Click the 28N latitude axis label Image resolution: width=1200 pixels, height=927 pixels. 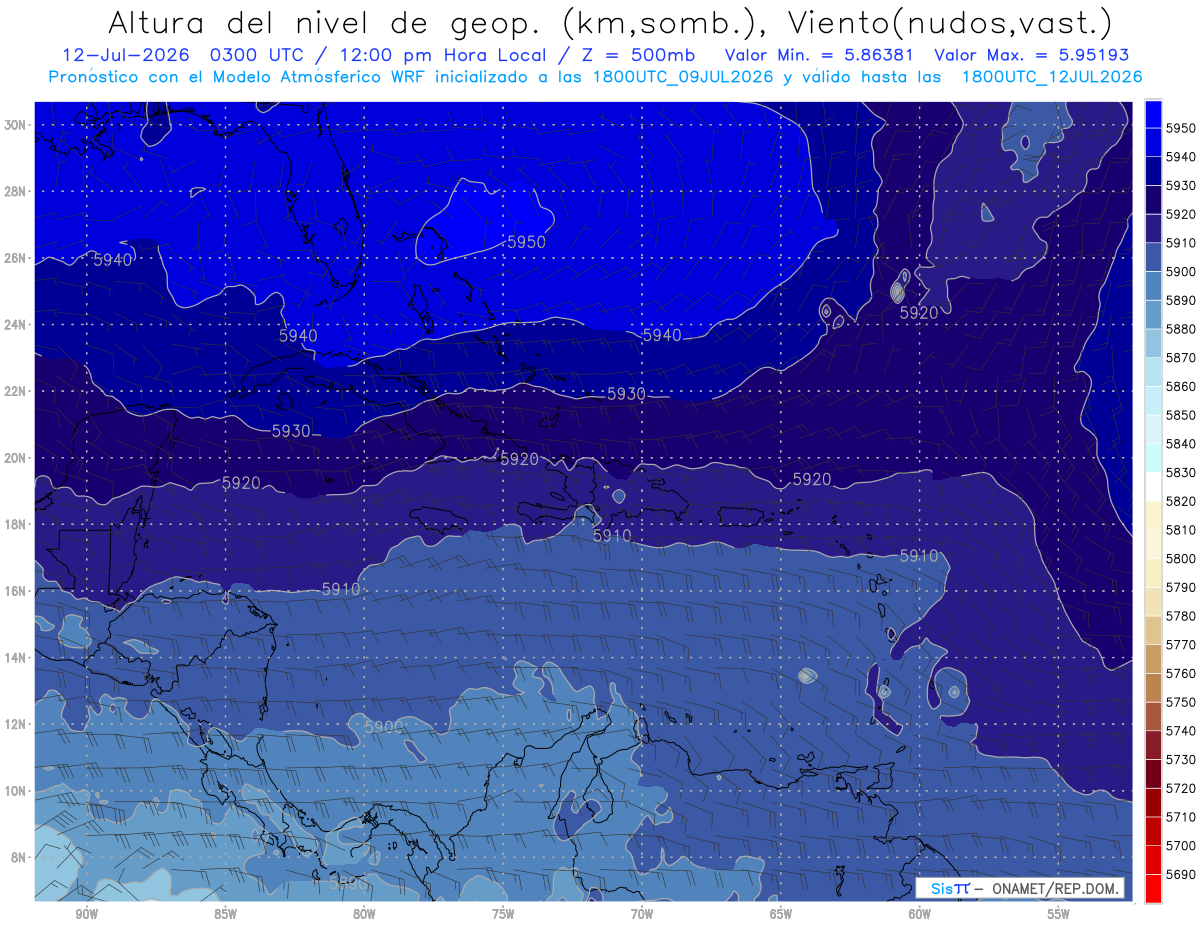(17, 191)
